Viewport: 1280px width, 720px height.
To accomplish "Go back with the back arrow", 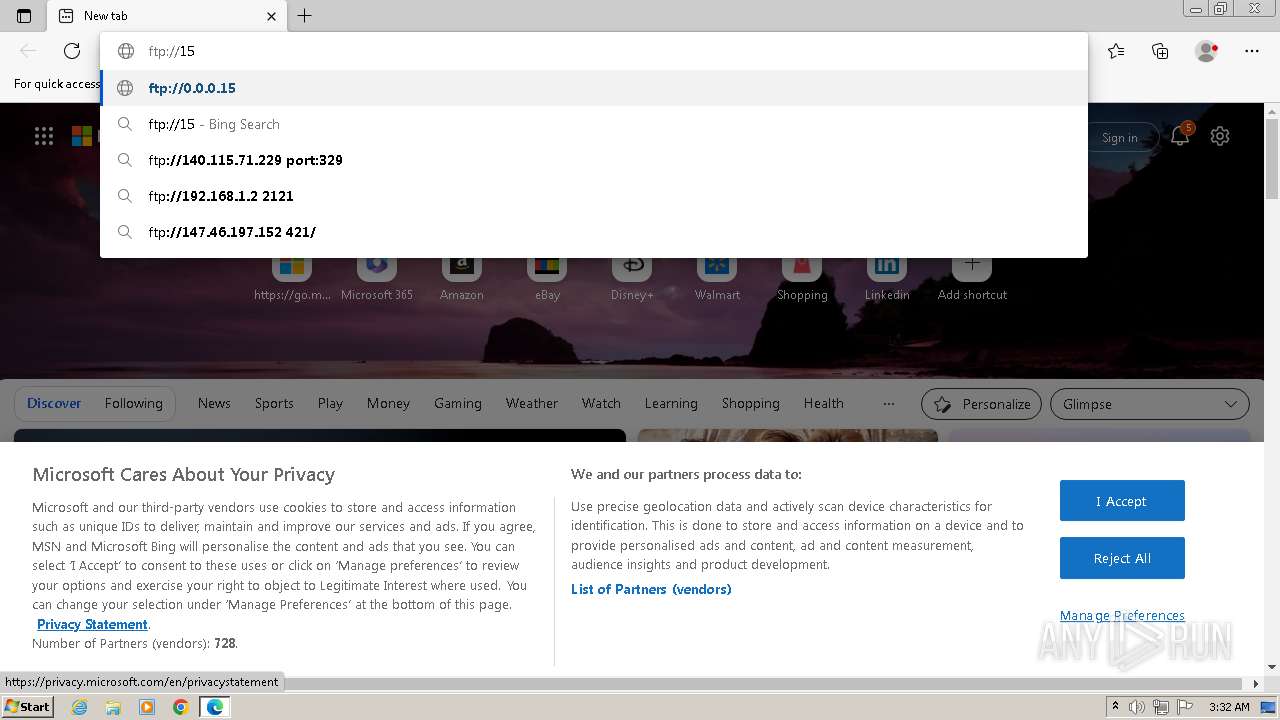I will (x=28, y=51).
